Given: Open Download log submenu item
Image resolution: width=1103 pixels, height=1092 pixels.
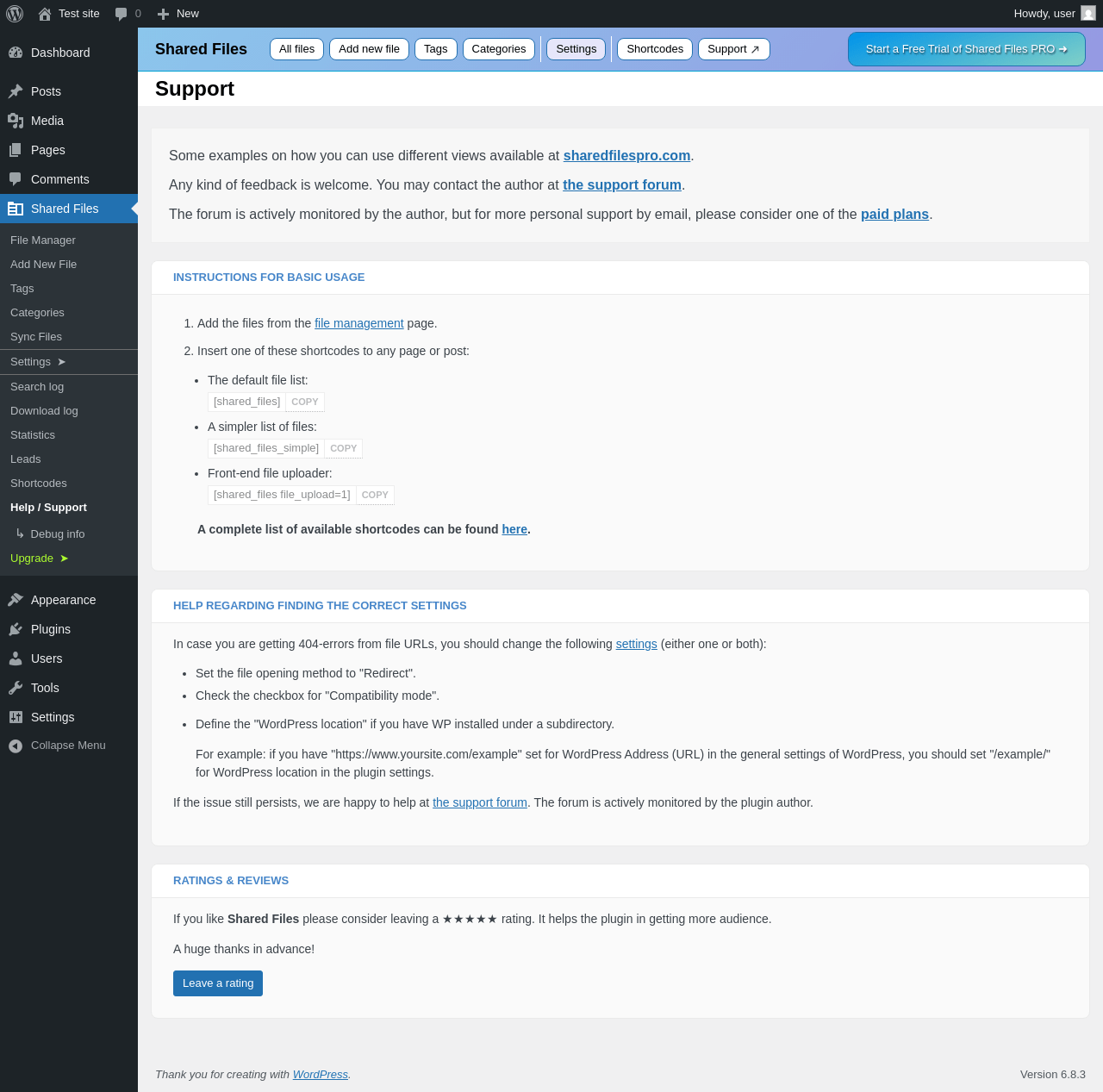Looking at the screenshot, I should pos(69,410).
